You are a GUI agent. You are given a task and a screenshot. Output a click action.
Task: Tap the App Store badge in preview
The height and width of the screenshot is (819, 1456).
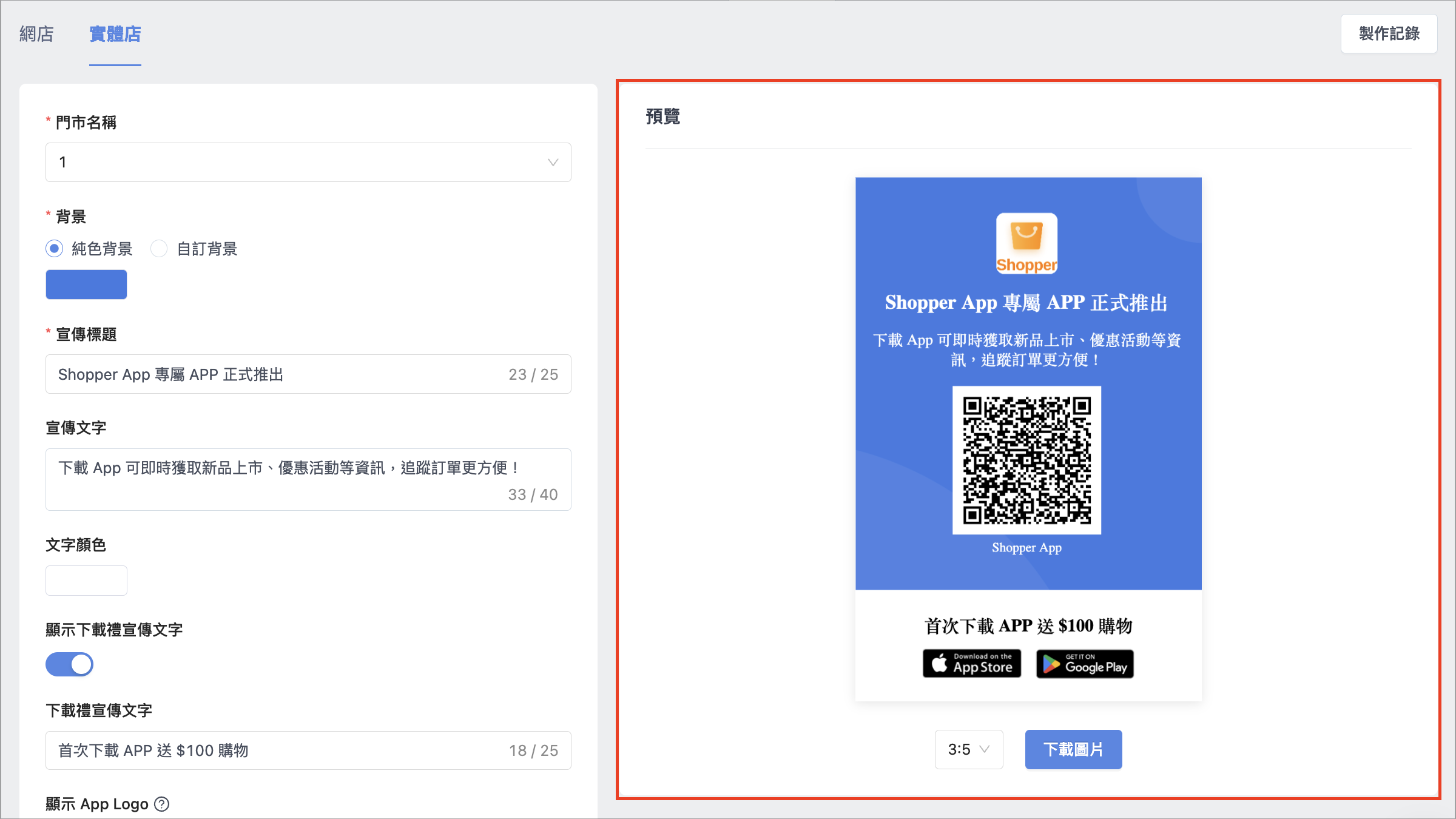pos(972,664)
